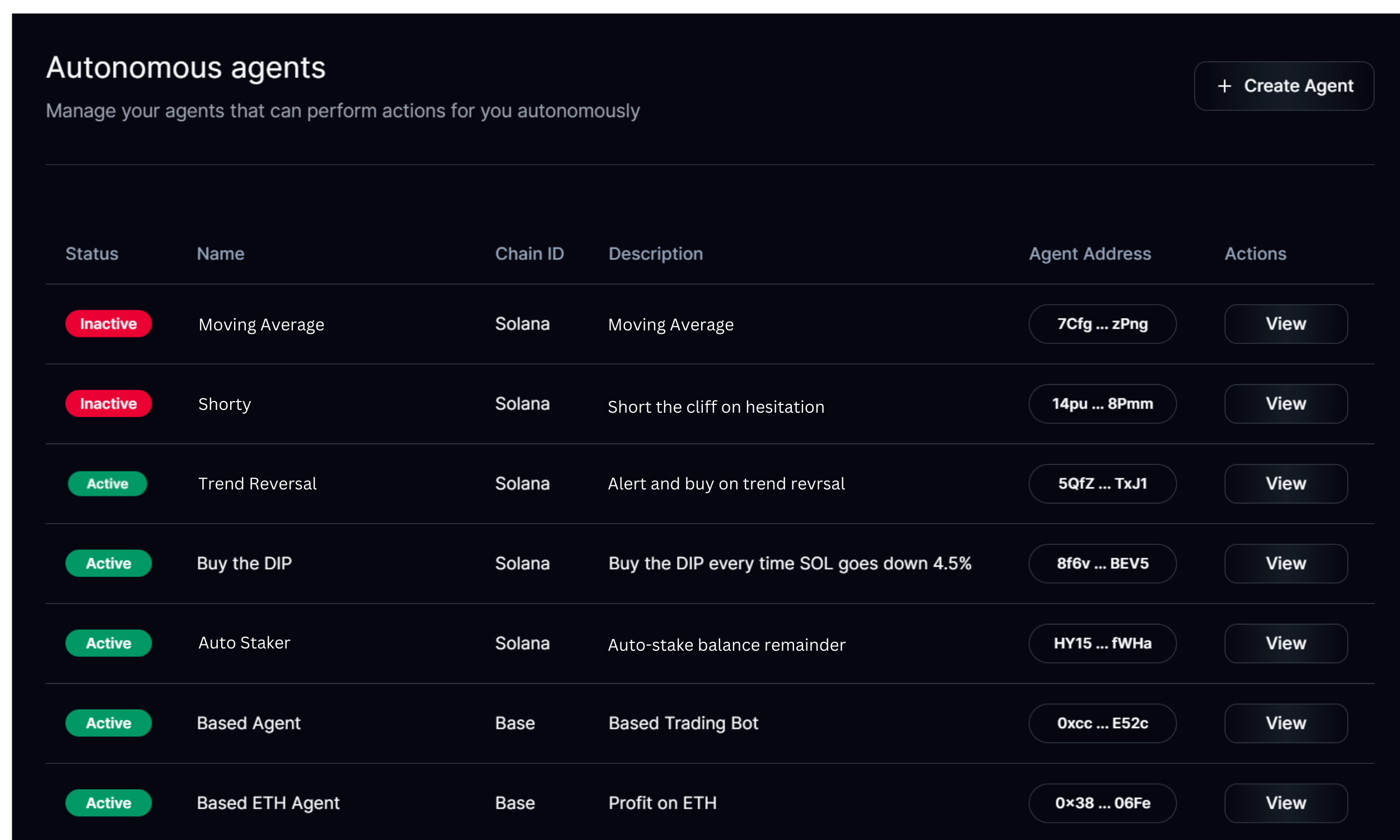Open the Auto Staker agent view

(1285, 643)
